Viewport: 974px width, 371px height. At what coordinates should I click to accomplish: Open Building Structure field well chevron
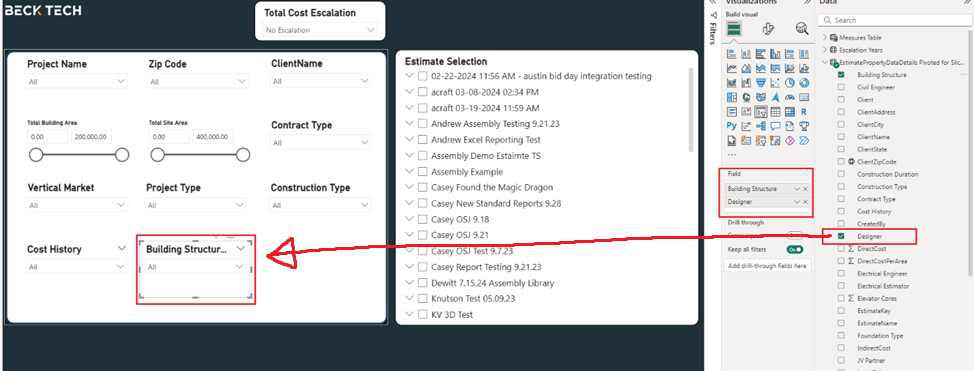[x=797, y=188]
